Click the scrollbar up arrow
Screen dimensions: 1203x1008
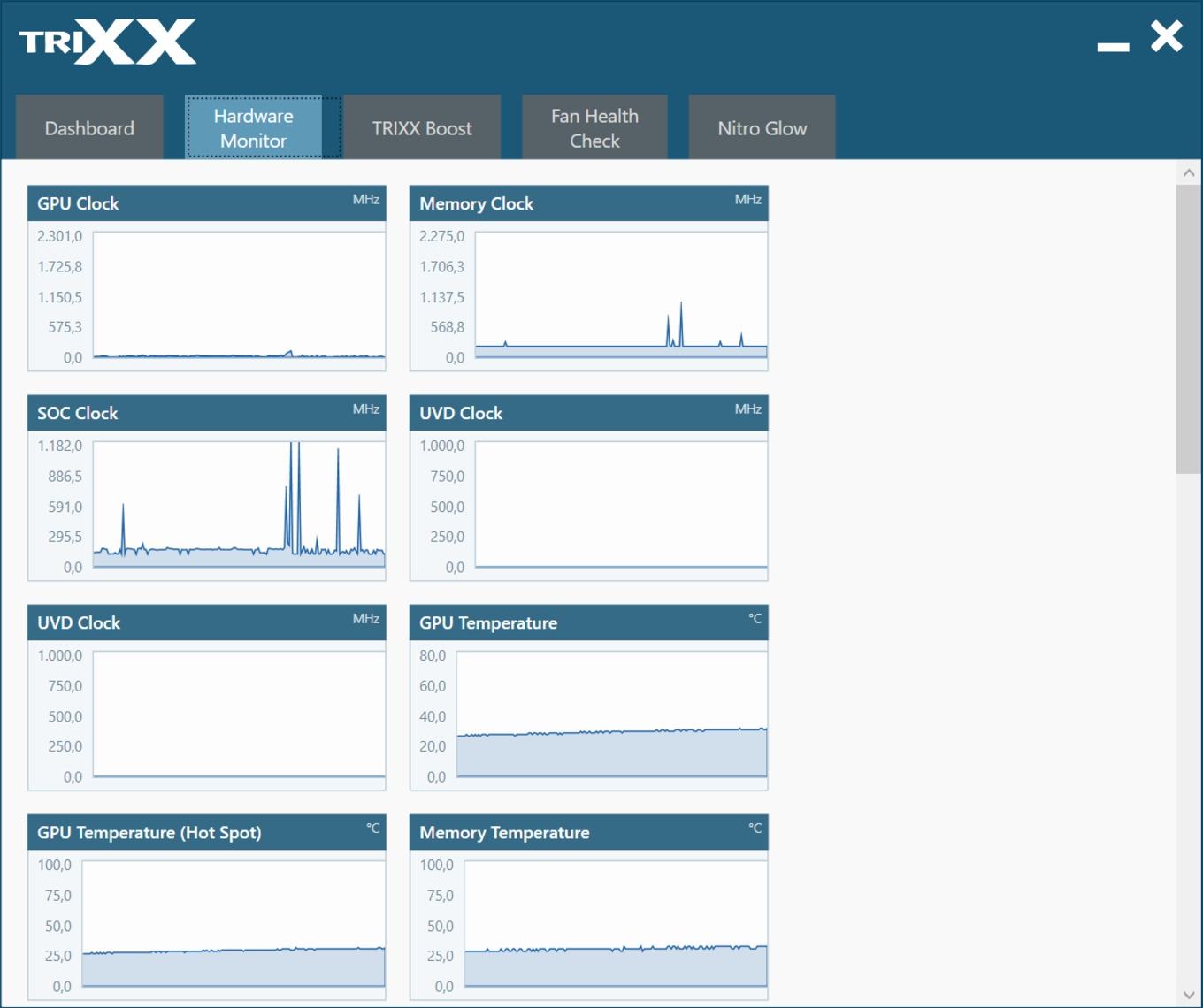click(x=1189, y=173)
